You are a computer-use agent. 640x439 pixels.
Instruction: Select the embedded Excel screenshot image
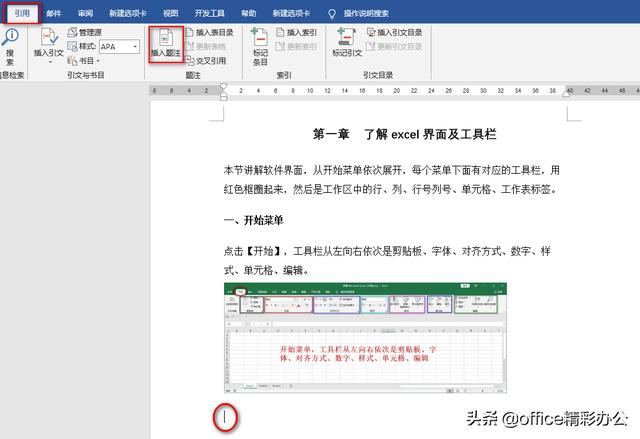coord(365,338)
